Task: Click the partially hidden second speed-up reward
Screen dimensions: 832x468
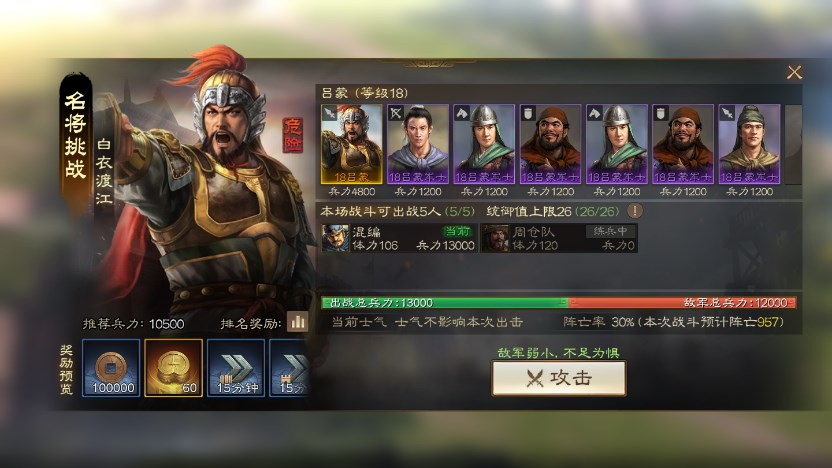Action: click(289, 368)
